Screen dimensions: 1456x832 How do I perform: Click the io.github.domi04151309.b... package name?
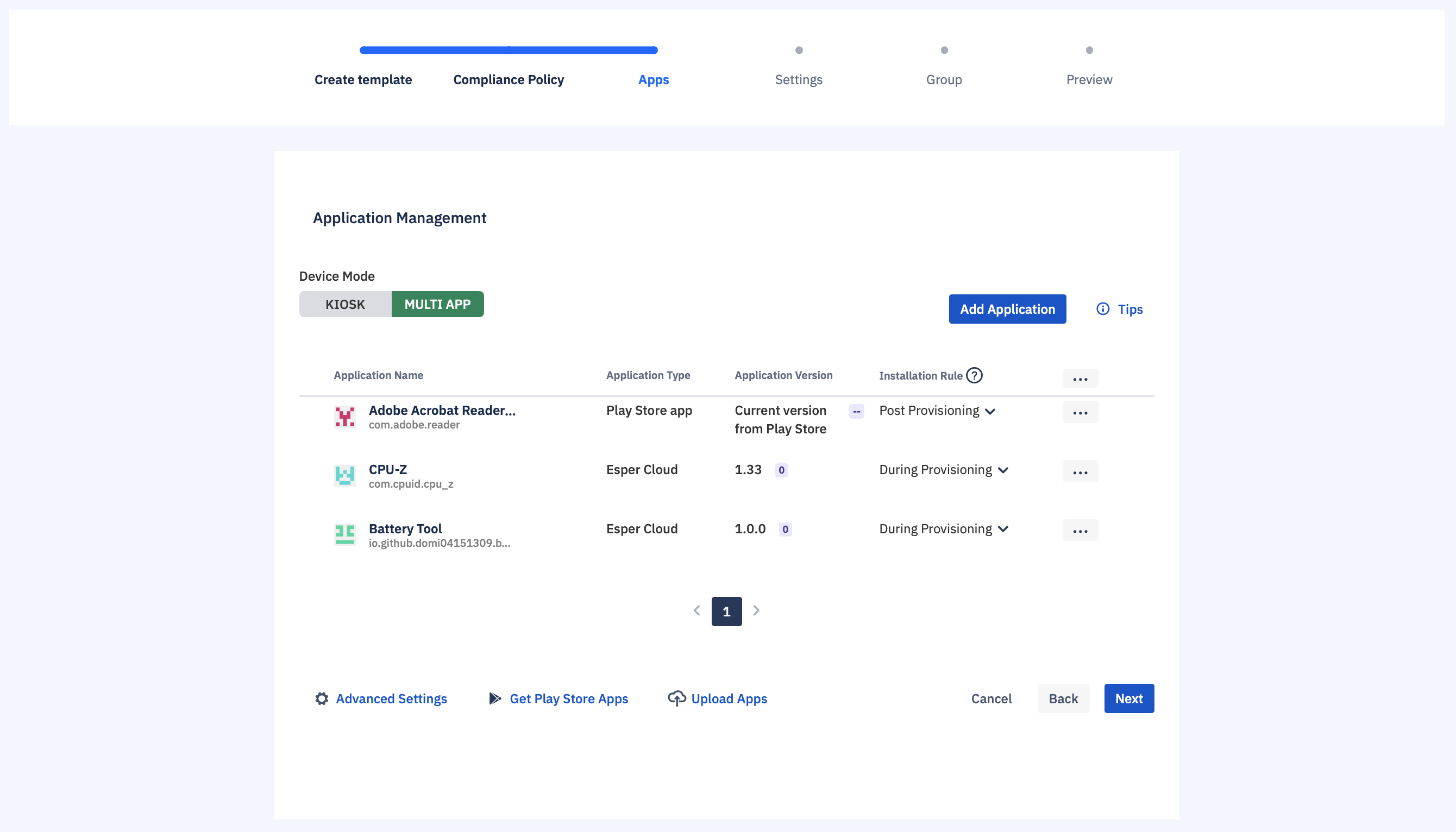coord(439,543)
